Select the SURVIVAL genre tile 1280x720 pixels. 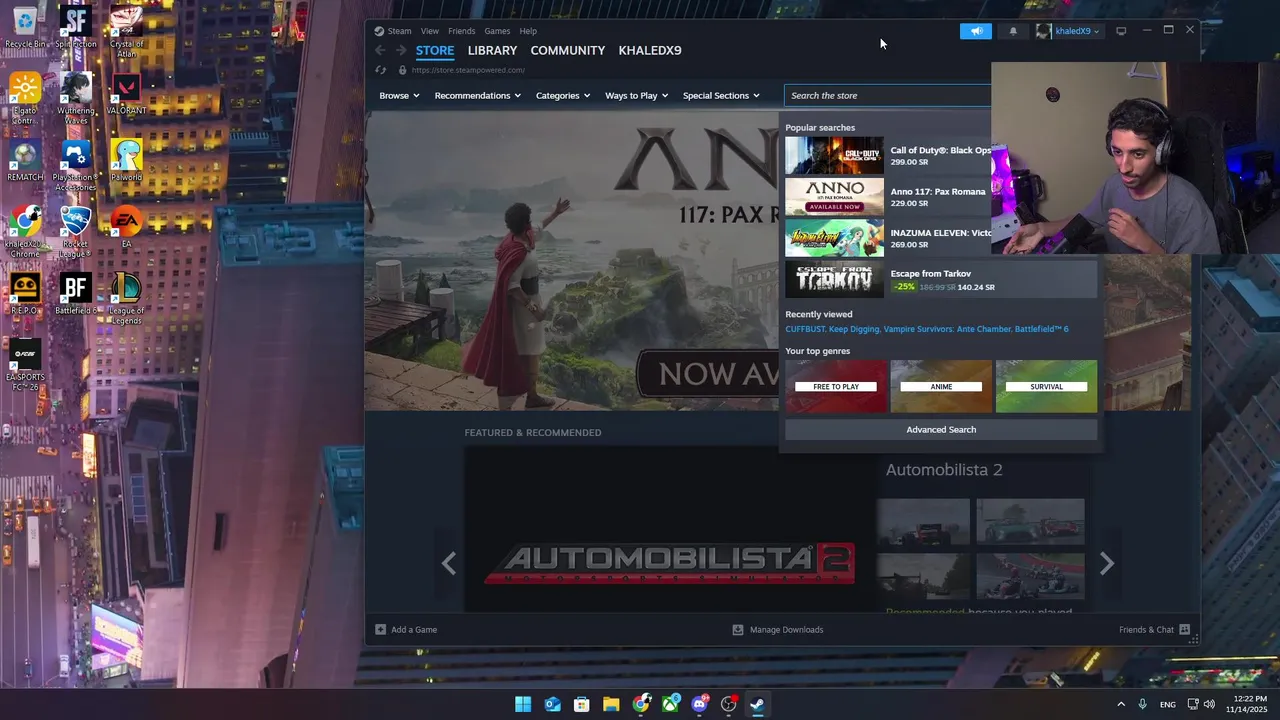click(x=1046, y=387)
